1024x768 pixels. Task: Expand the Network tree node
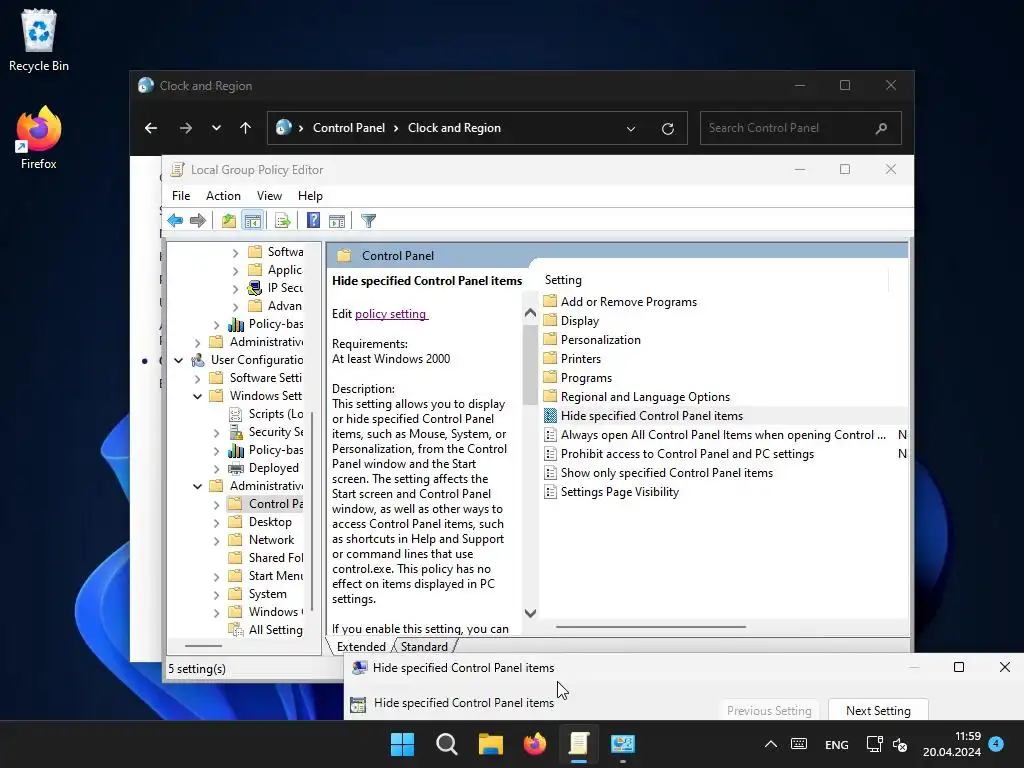pos(216,540)
